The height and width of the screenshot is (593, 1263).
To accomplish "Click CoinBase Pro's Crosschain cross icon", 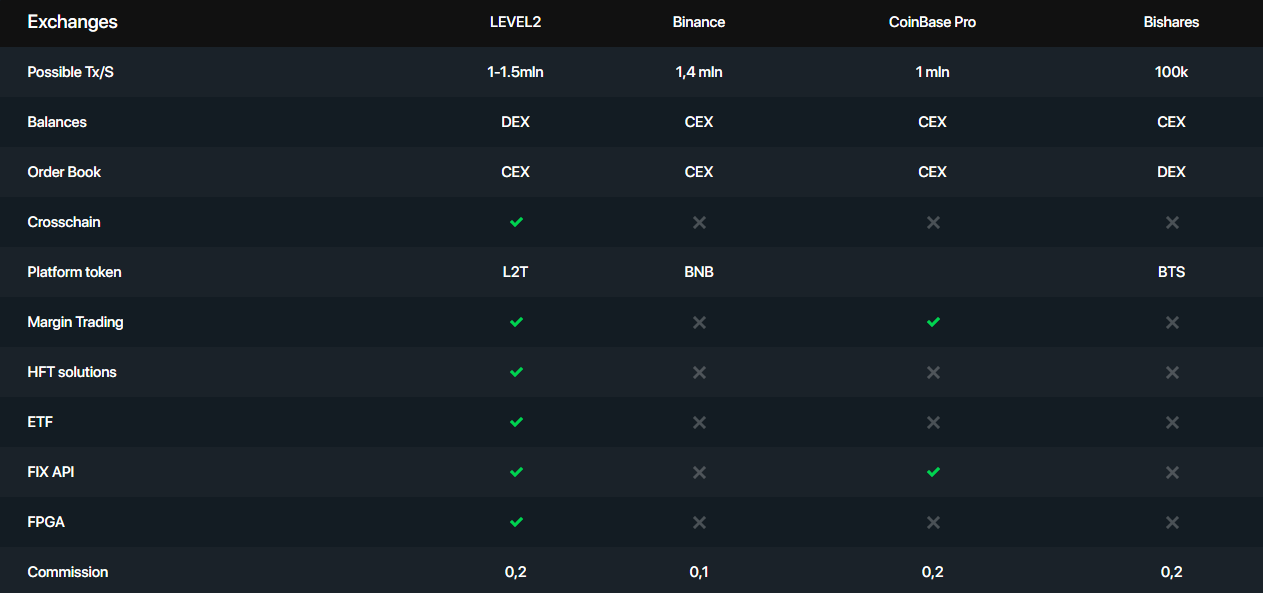I will click(x=933, y=222).
